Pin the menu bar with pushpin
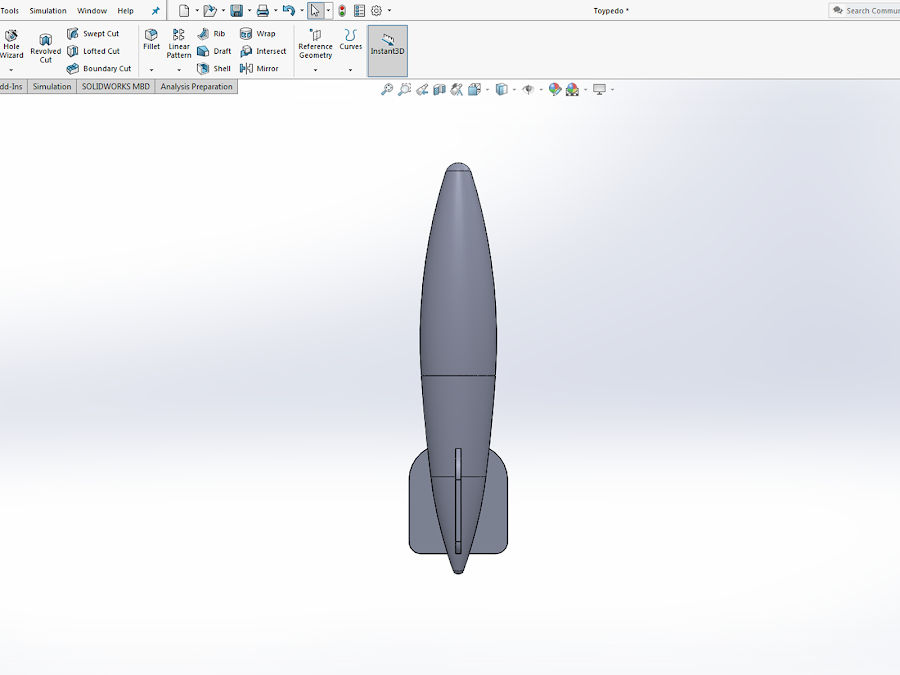The height and width of the screenshot is (675, 900). (155, 10)
